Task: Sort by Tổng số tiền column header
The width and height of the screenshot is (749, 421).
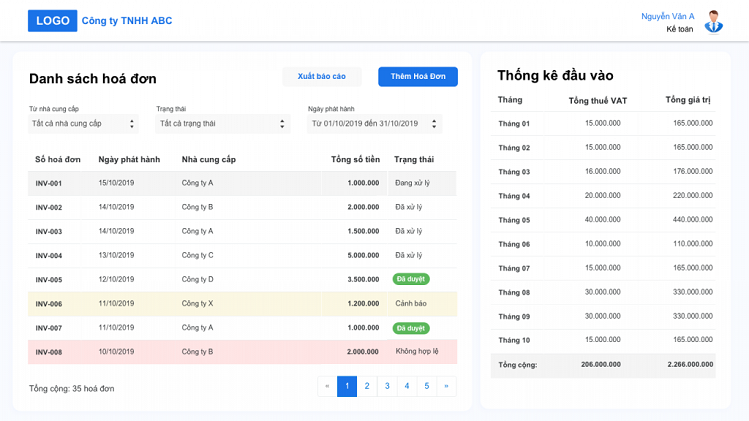Action: point(355,159)
